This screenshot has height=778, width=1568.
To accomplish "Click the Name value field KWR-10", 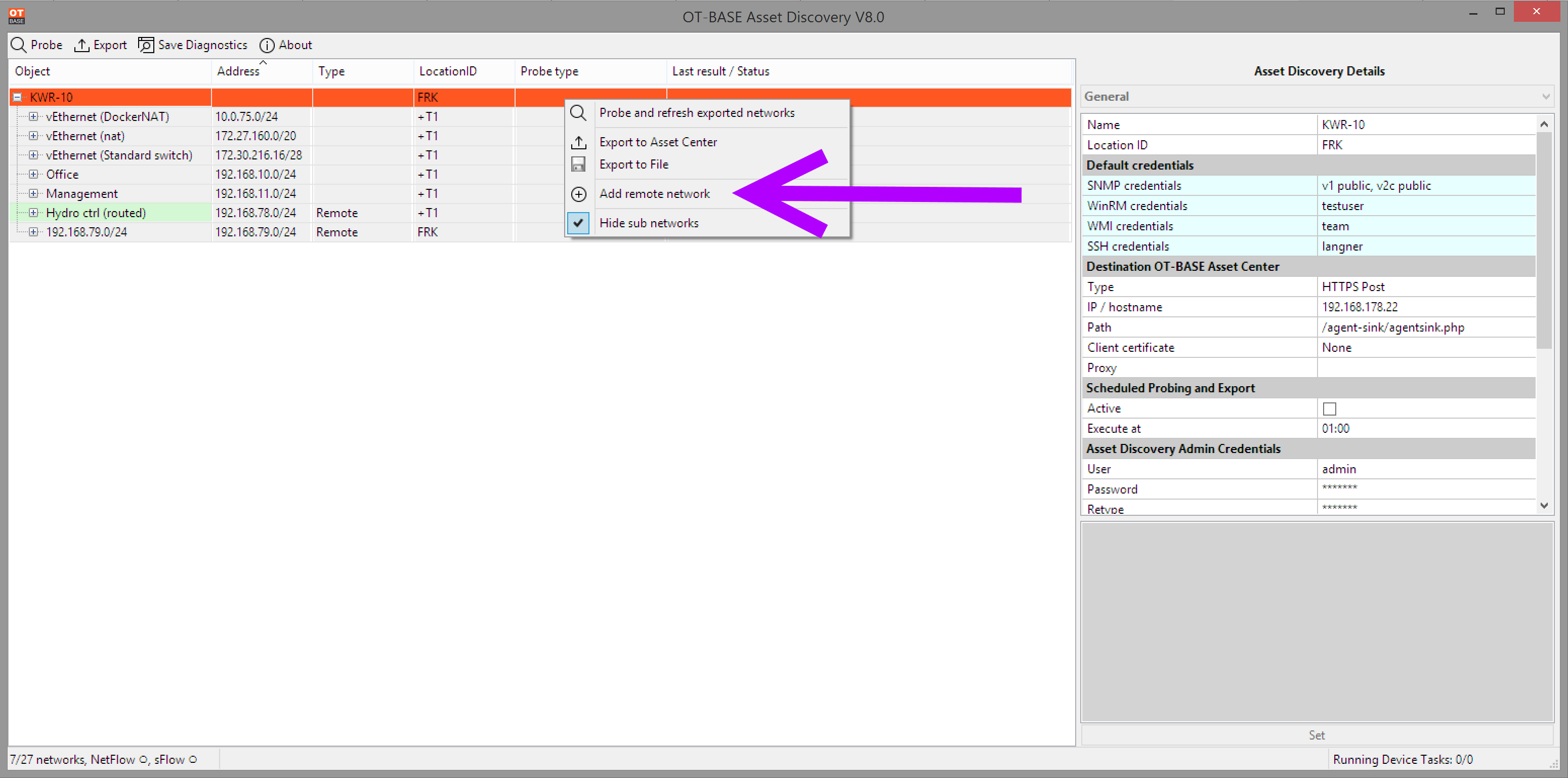I will coord(1426,125).
